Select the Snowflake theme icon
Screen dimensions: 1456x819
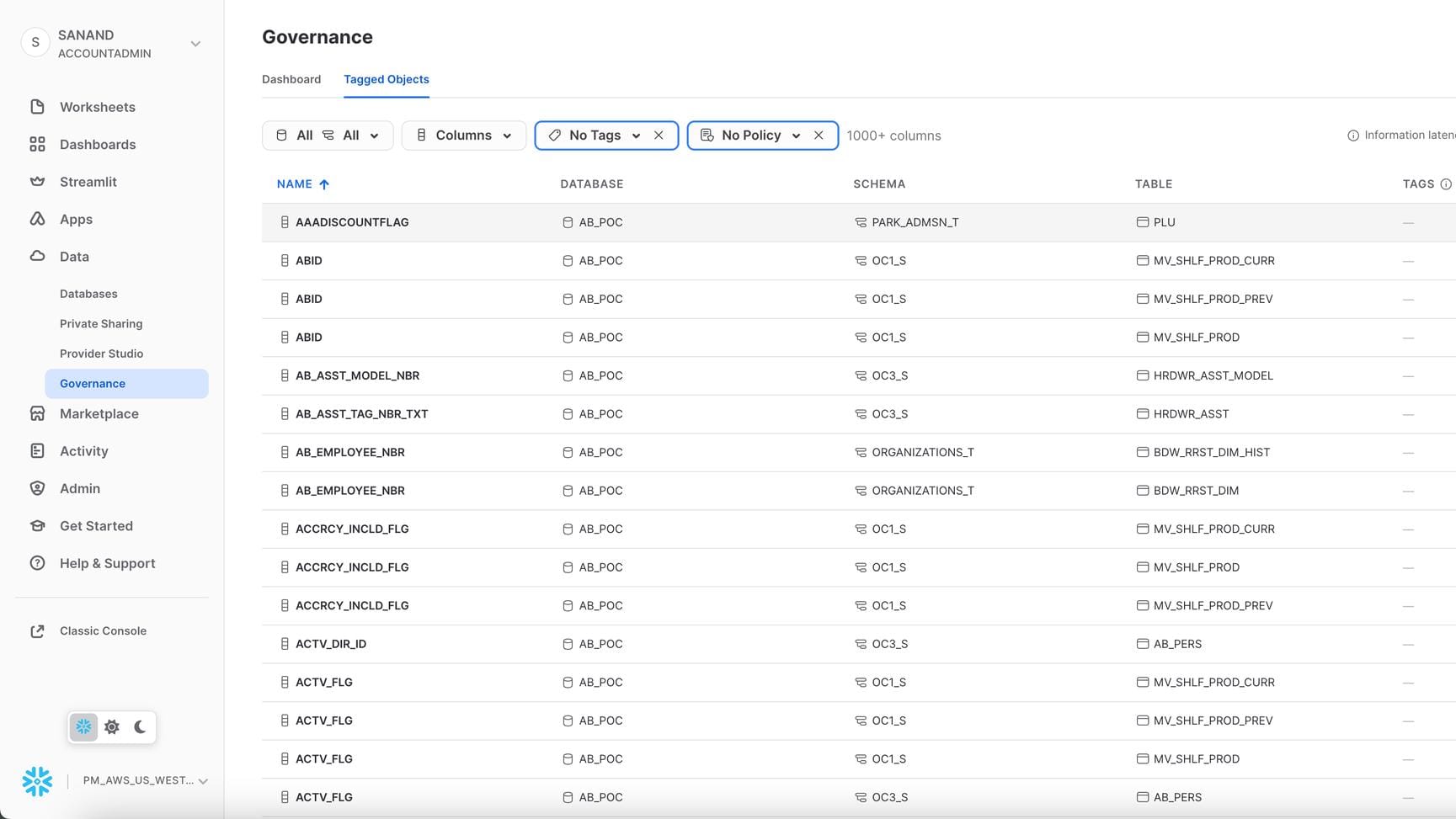coord(83,726)
